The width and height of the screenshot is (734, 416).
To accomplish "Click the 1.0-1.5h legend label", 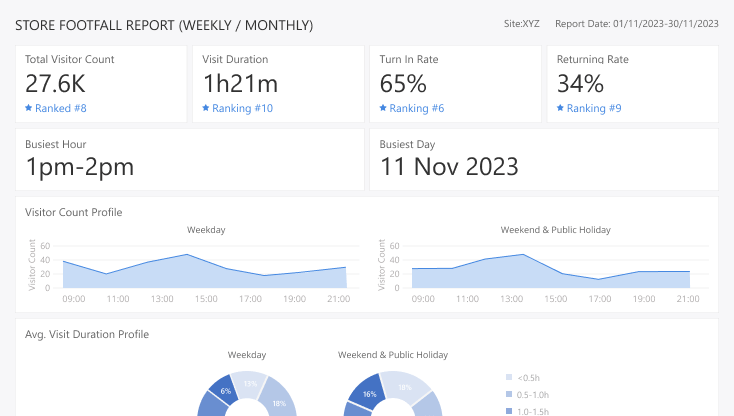I will coord(533,412).
